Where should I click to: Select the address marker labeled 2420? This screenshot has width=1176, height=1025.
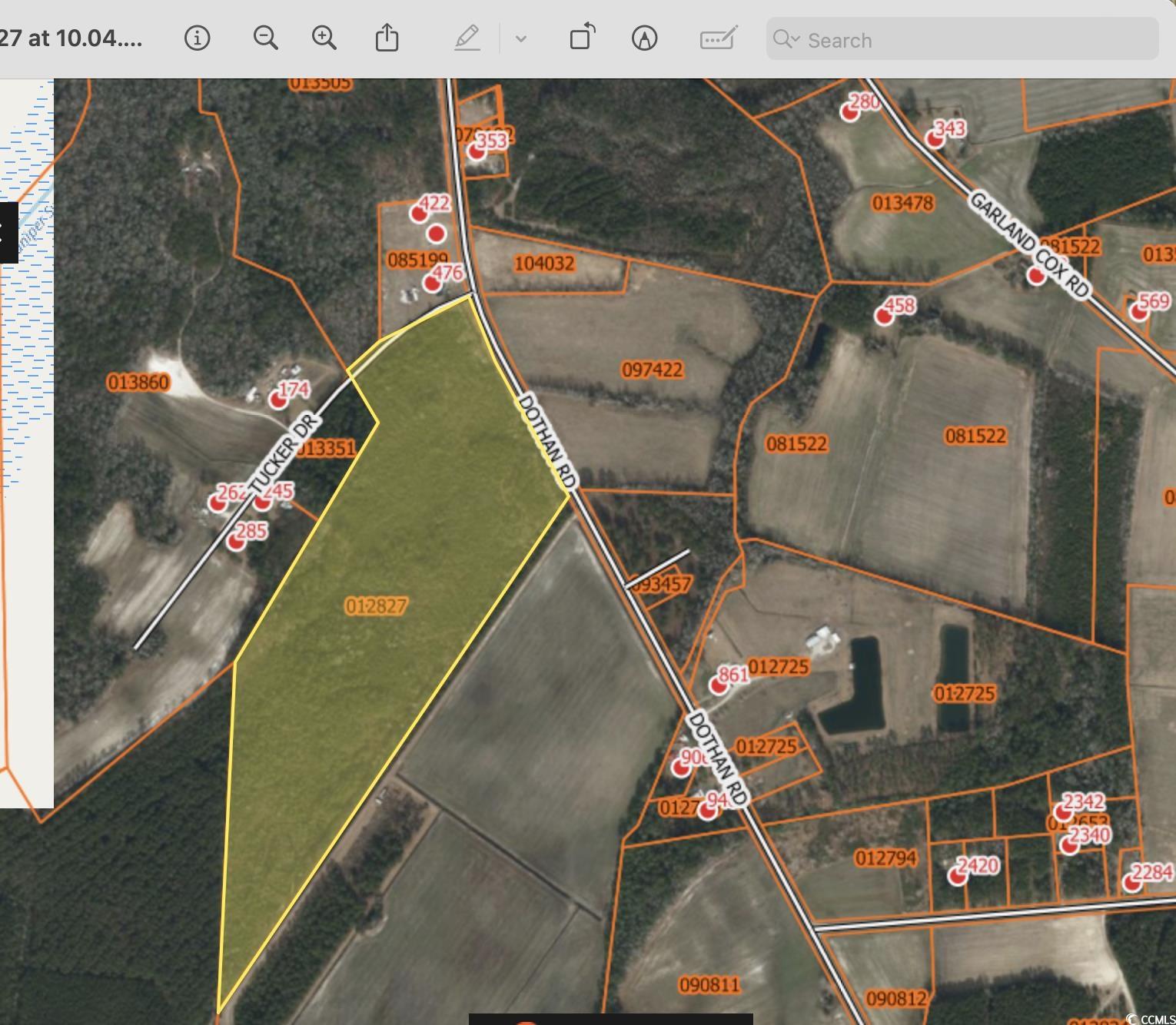coord(957,875)
